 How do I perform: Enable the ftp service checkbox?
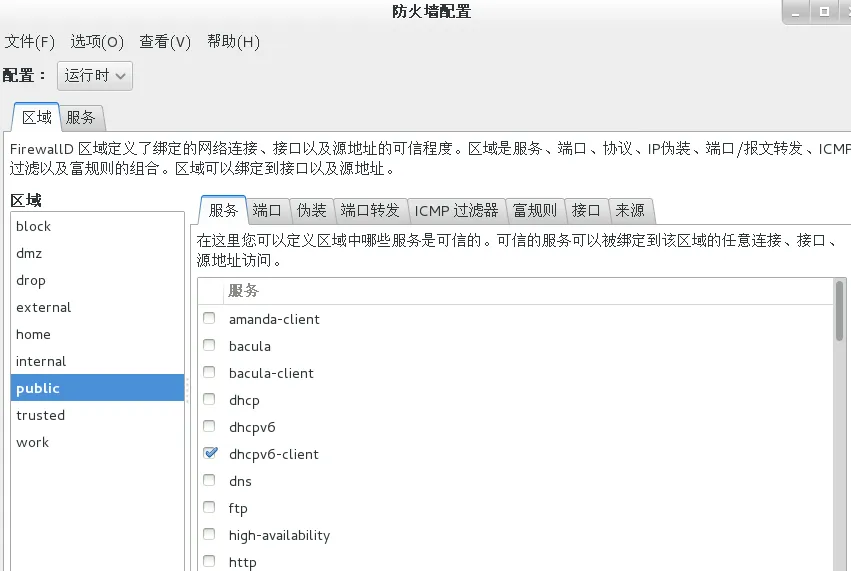pyautogui.click(x=209, y=507)
